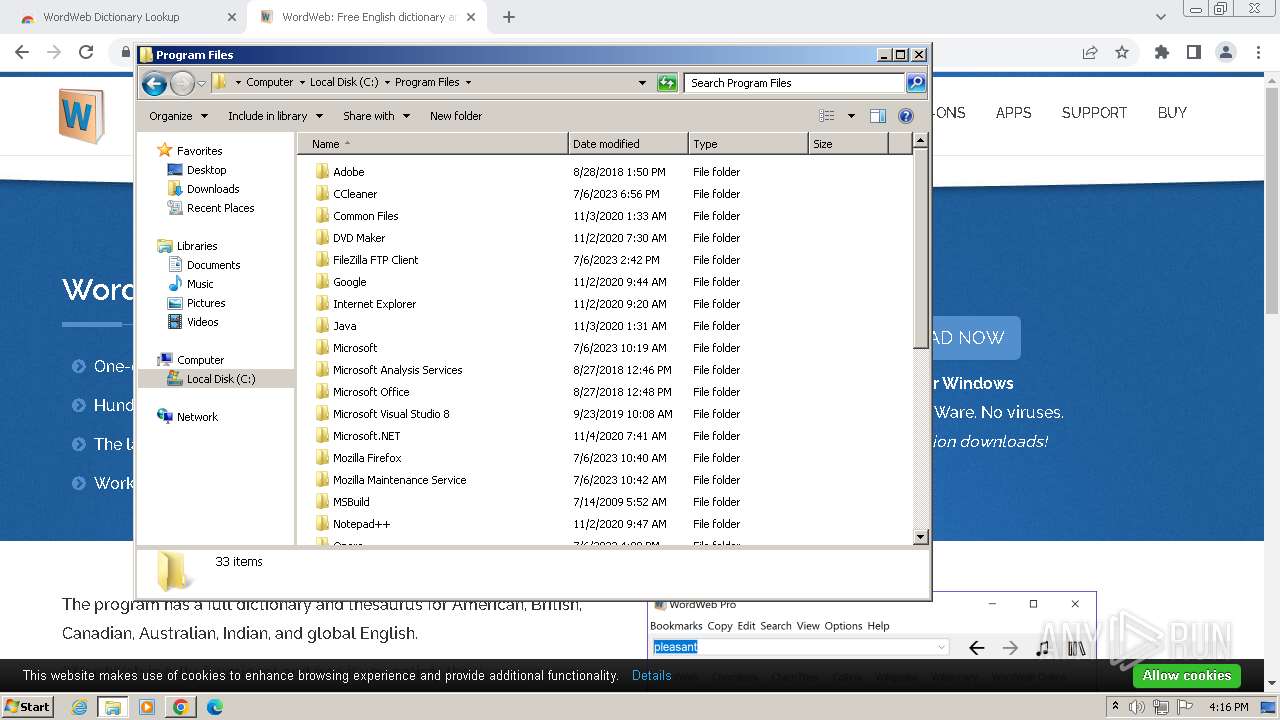The height and width of the screenshot is (720, 1280).
Task: Select the Microsoft Visual Studio 8 folder
Action: tap(391, 414)
